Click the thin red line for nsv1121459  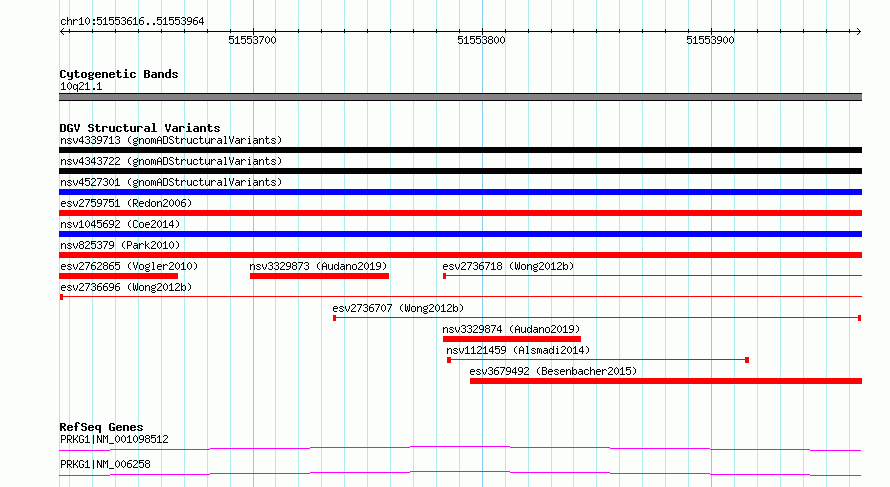pyautogui.click(x=598, y=360)
